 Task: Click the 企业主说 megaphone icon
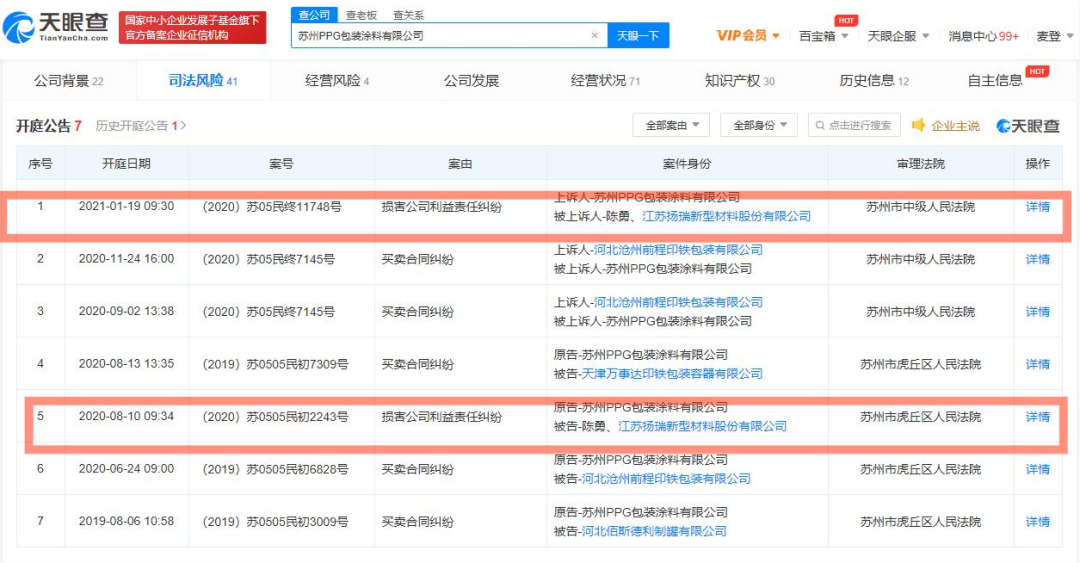917,125
